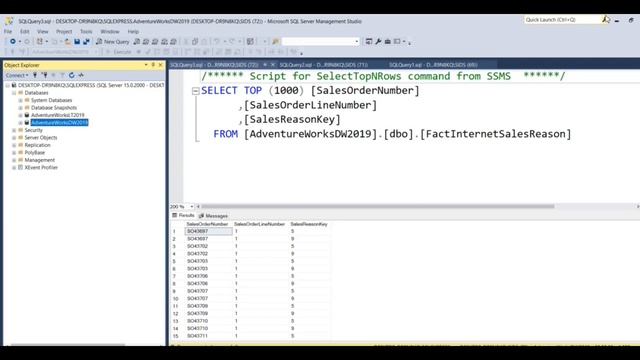The width and height of the screenshot is (640, 360).
Task: Click into the toolbar search input field
Action: pos(318,42)
